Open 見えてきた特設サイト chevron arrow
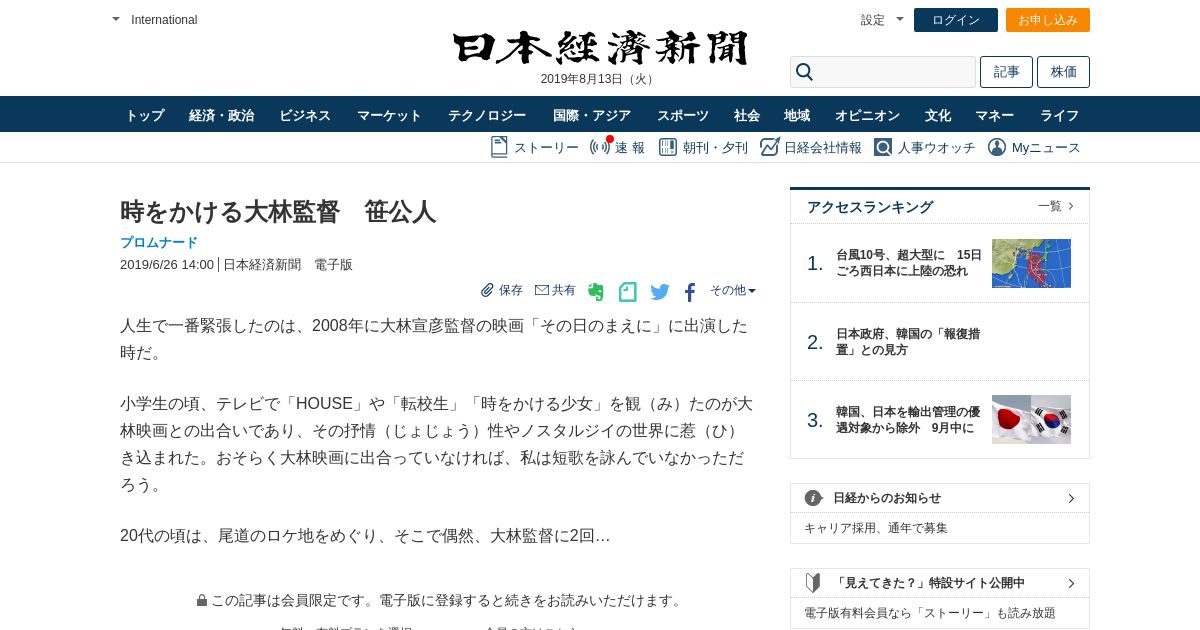Viewport: 1200px width, 630px height. coord(1071,583)
